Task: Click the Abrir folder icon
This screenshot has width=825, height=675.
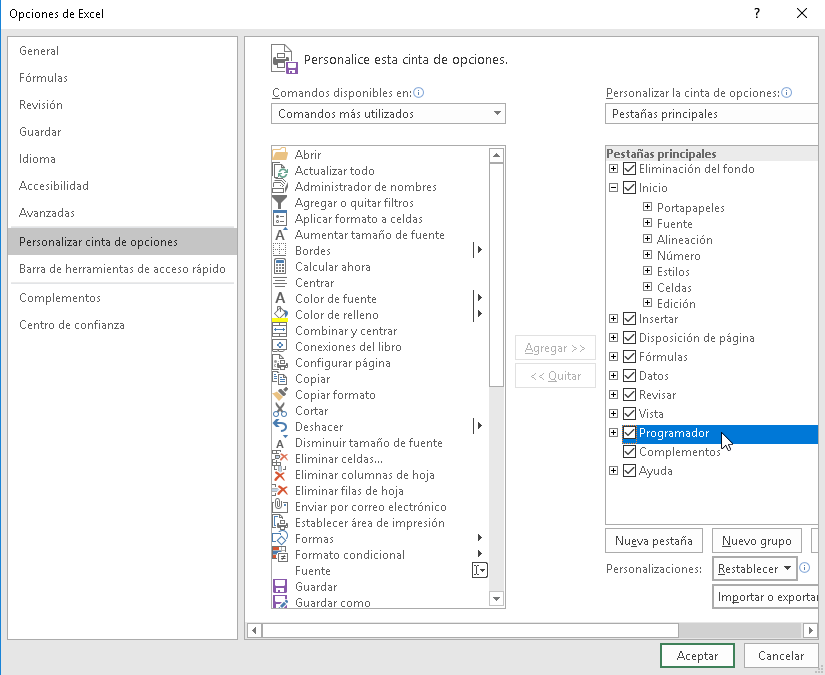Action: point(280,154)
